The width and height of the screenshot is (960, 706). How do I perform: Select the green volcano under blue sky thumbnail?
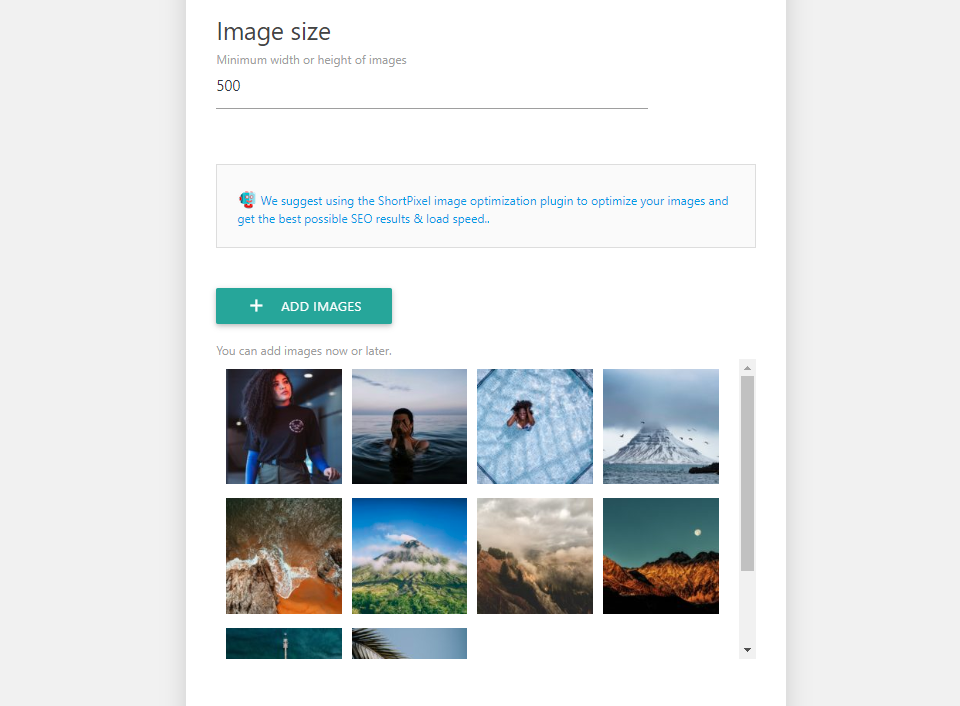point(410,556)
